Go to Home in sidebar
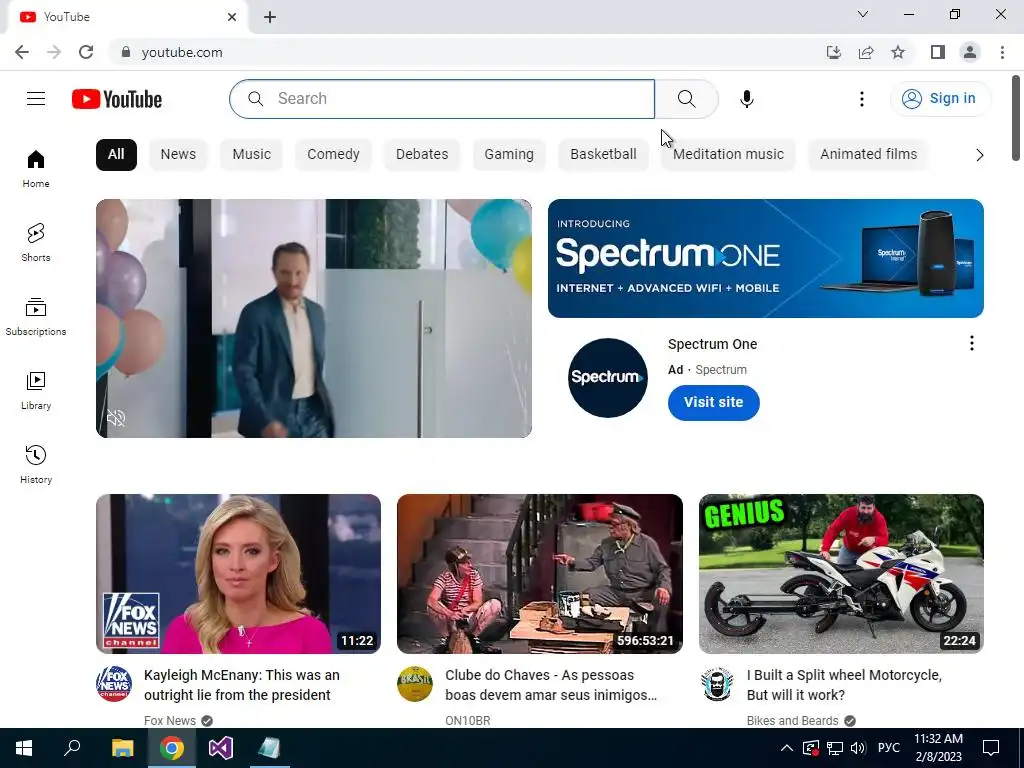 tap(36, 168)
